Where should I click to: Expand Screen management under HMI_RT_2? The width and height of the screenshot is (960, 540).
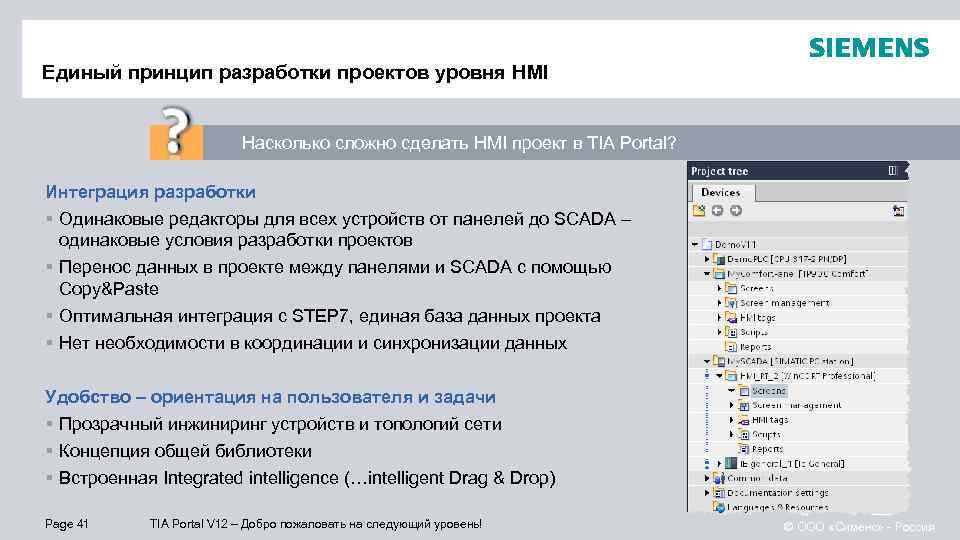pyautogui.click(x=732, y=405)
